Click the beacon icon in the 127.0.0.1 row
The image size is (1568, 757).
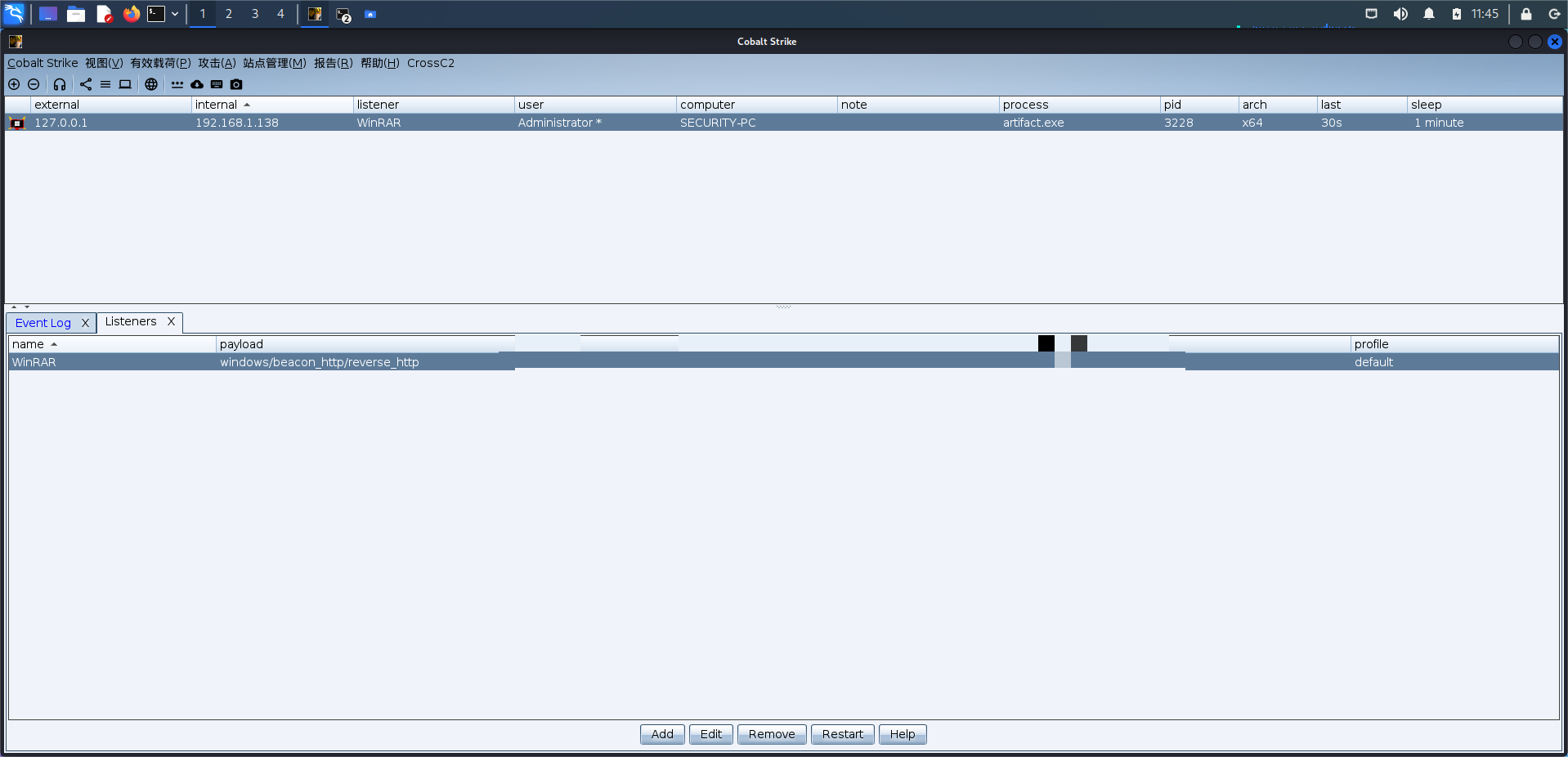point(17,123)
